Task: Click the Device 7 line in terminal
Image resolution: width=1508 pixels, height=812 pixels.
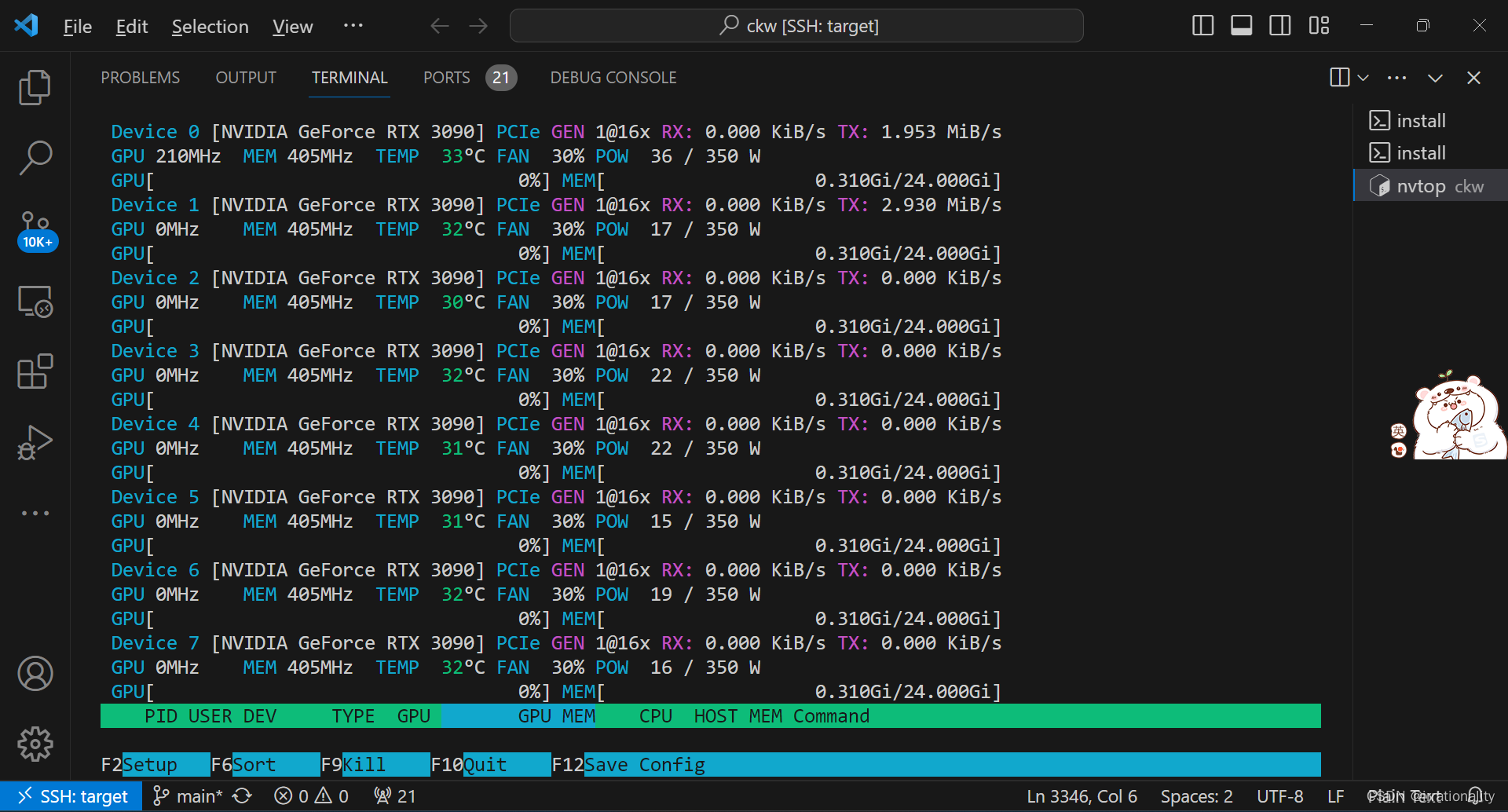Action: click(556, 643)
